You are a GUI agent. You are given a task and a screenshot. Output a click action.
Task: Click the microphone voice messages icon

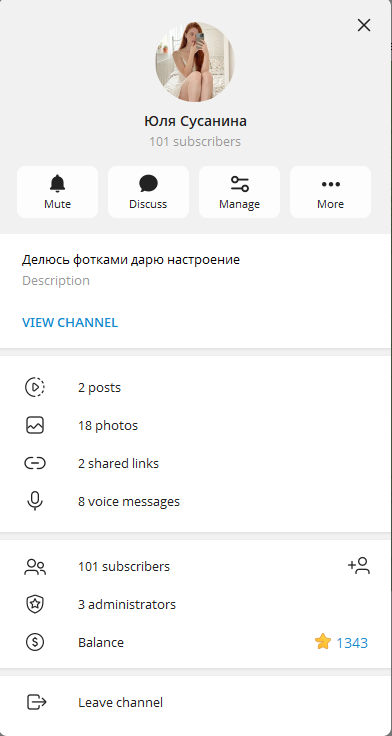coord(35,501)
